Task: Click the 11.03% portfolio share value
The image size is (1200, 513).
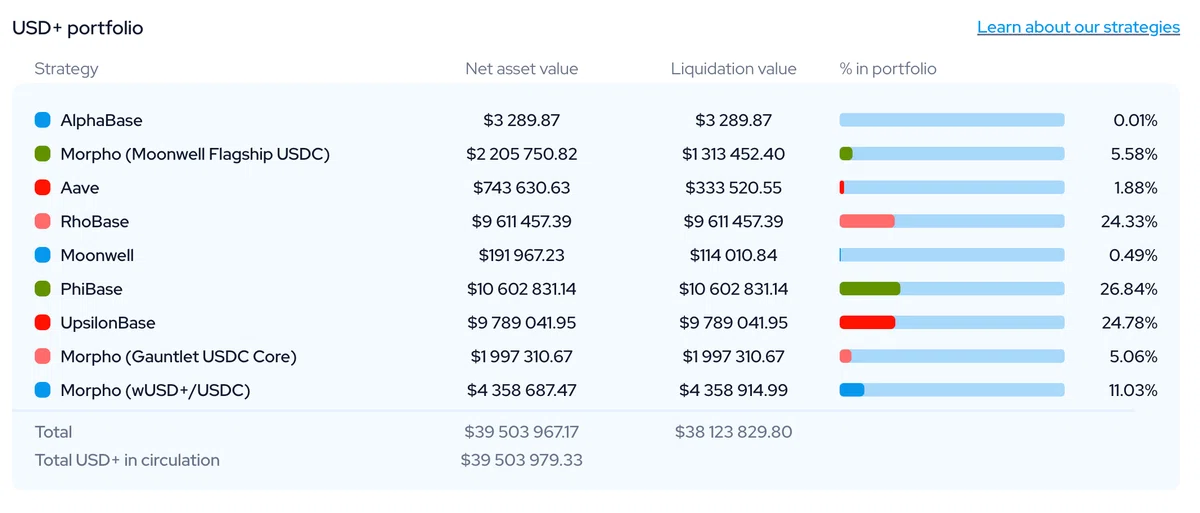Action: (x=1133, y=390)
